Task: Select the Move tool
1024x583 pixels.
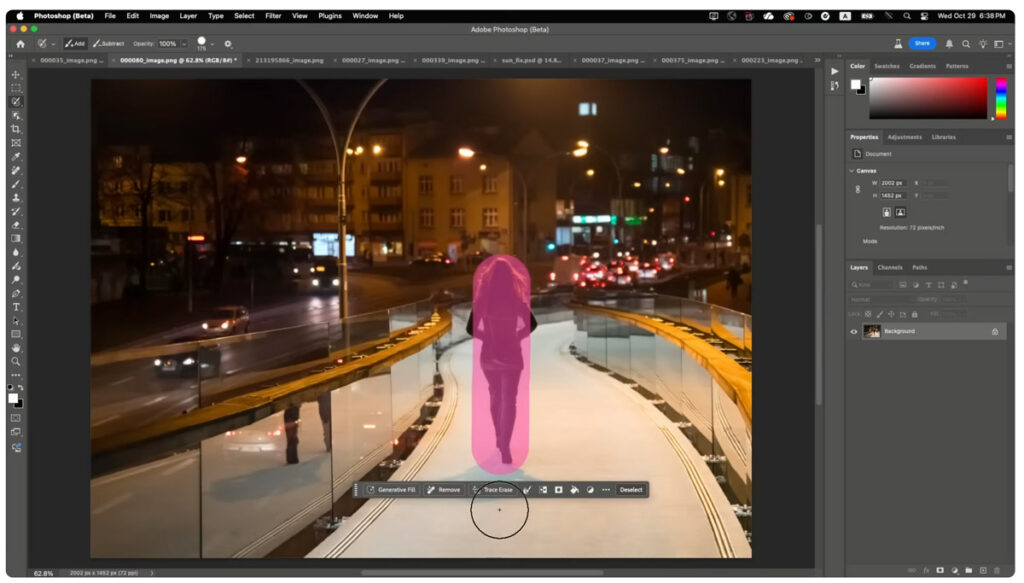Action: click(16, 75)
